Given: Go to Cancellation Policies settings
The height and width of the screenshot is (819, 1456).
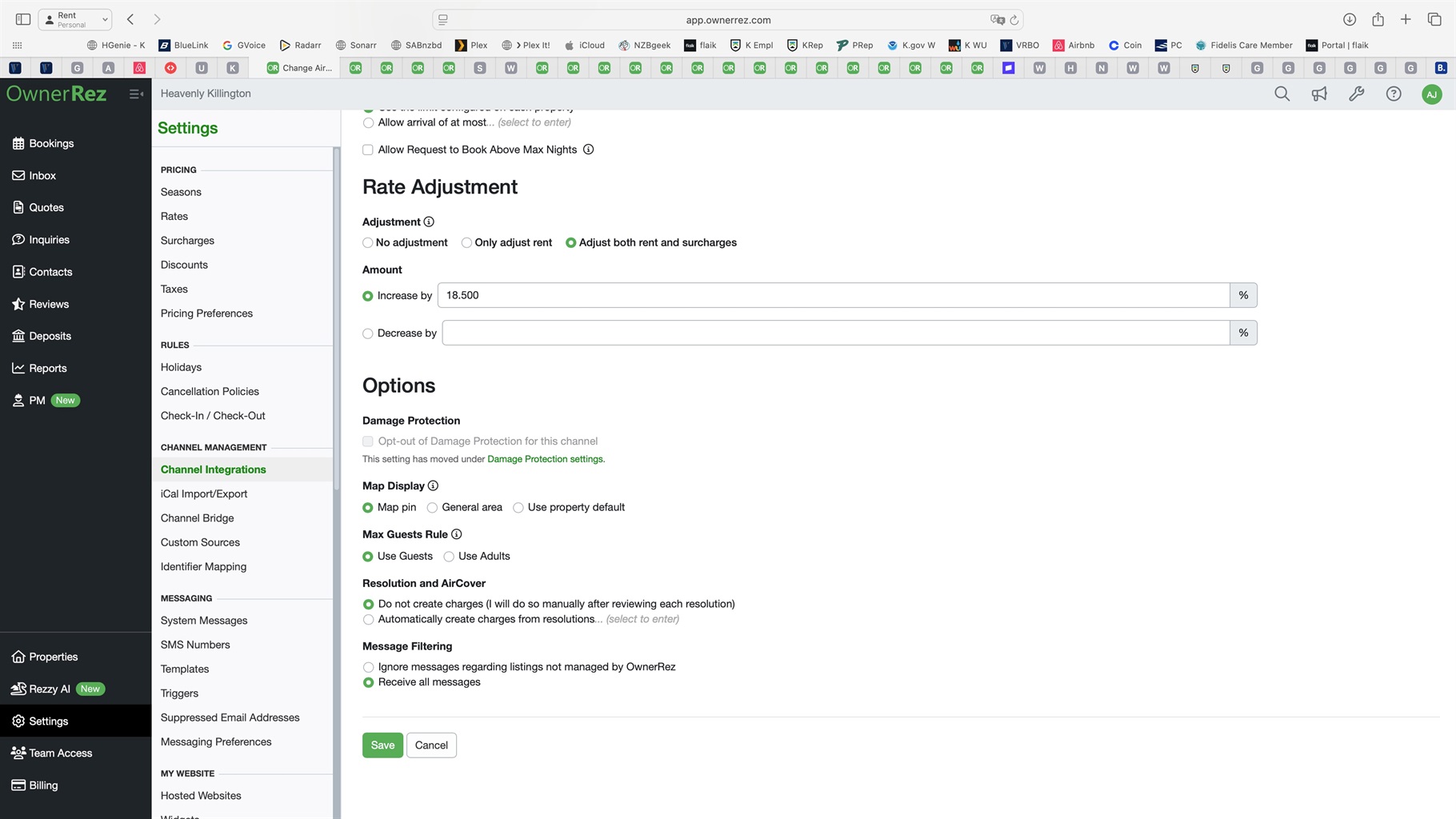Looking at the screenshot, I should [210, 392].
